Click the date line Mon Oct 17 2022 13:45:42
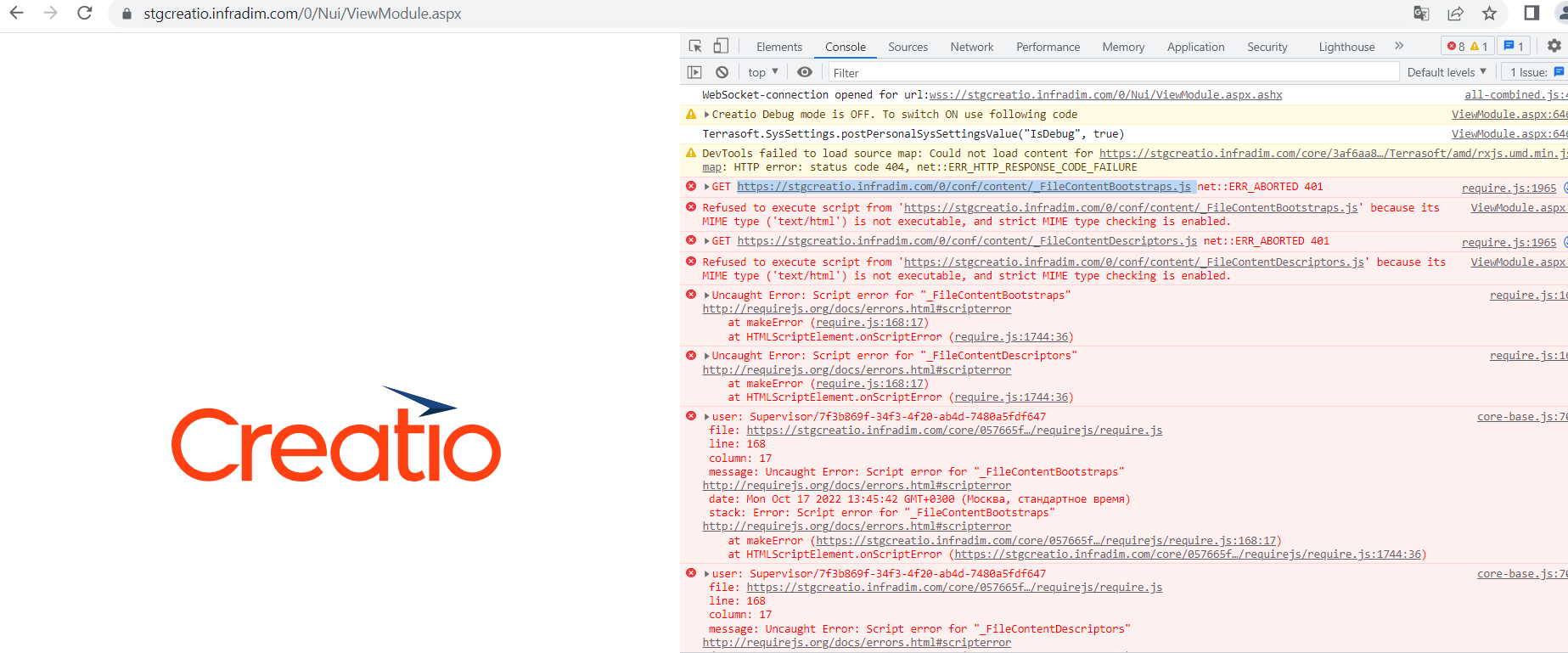Viewport: 1568px width, 653px height. (919, 498)
